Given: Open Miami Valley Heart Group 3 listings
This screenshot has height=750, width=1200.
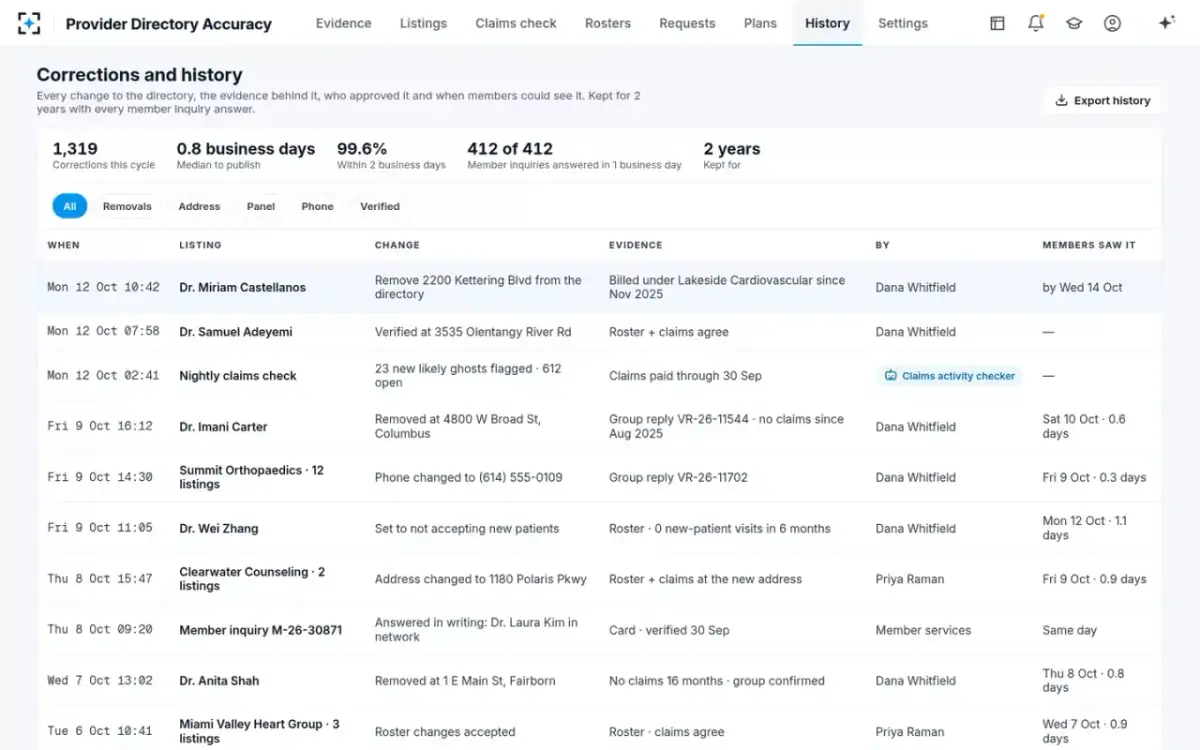Looking at the screenshot, I should [x=259, y=731].
